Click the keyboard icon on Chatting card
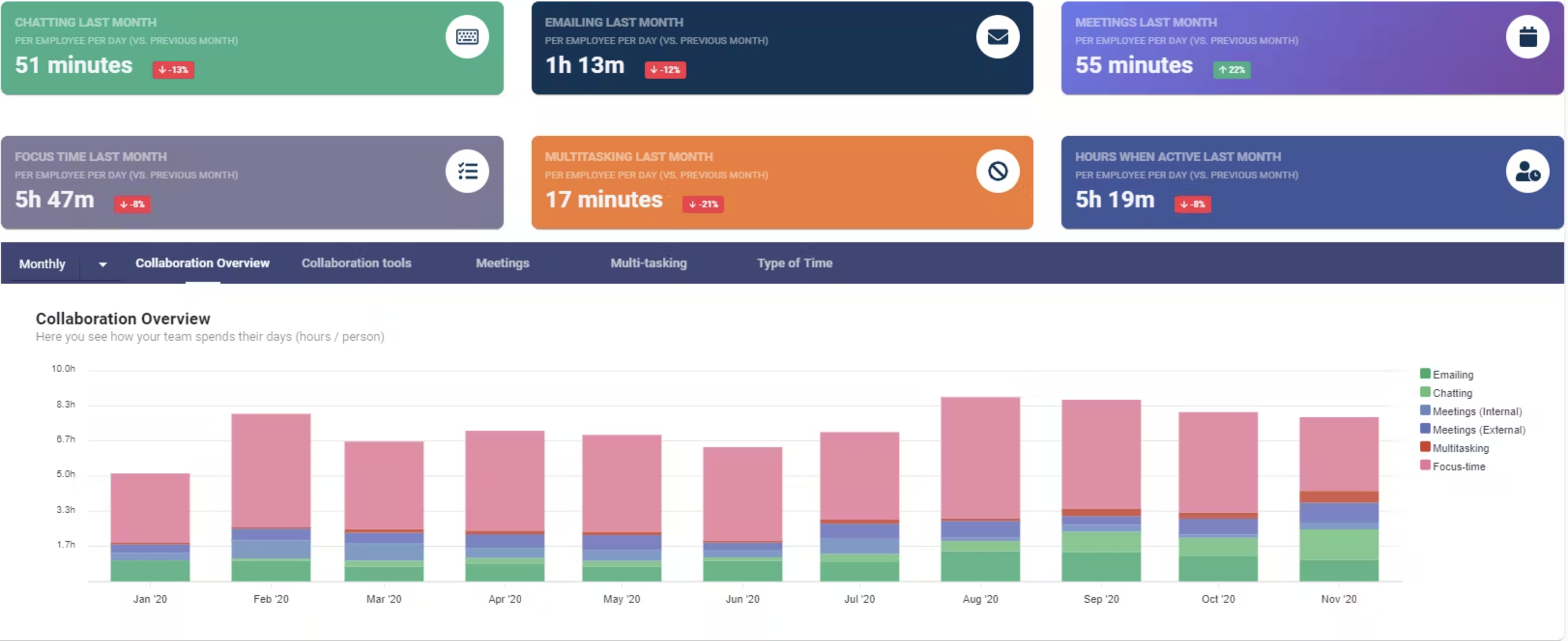1568x641 pixels. pos(467,37)
